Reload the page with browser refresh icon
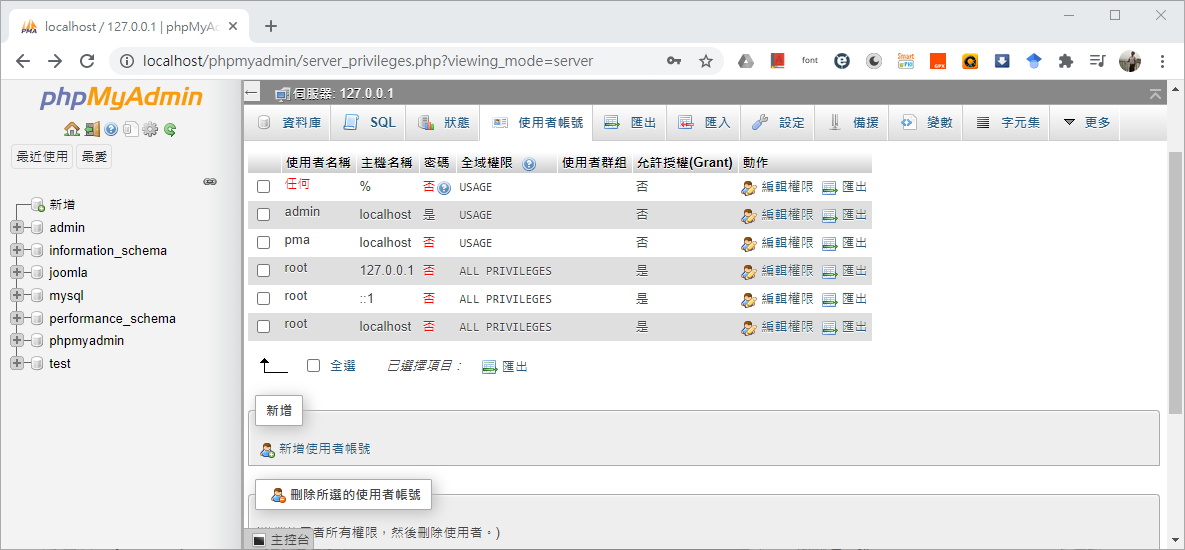Image resolution: width=1185 pixels, height=550 pixels. [87, 61]
